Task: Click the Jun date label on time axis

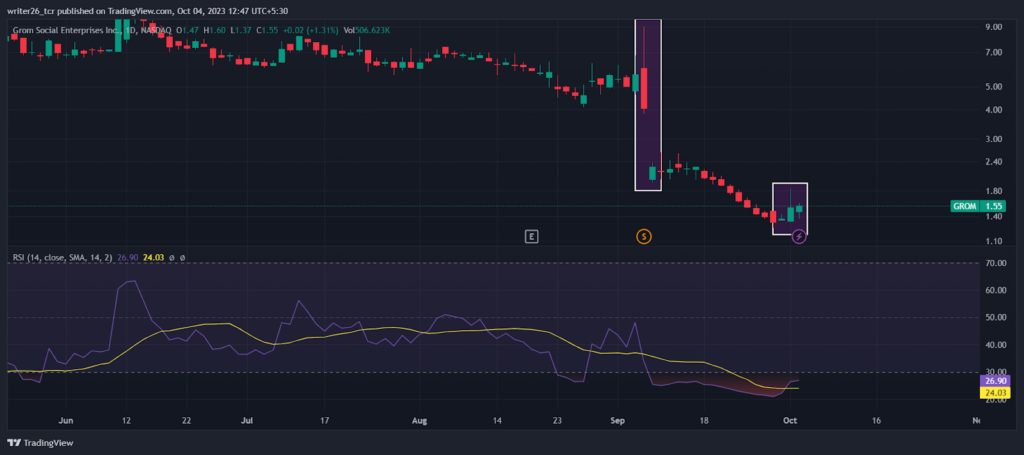Action: click(x=66, y=421)
